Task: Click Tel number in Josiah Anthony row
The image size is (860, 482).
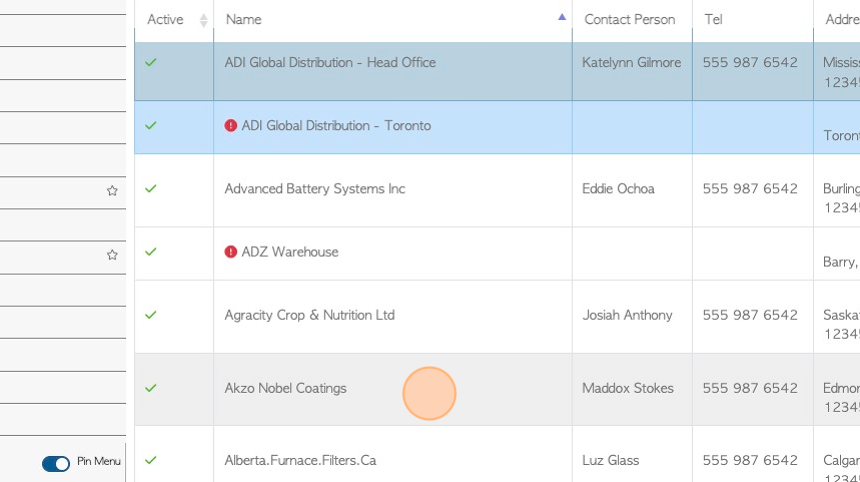Action: (750, 315)
